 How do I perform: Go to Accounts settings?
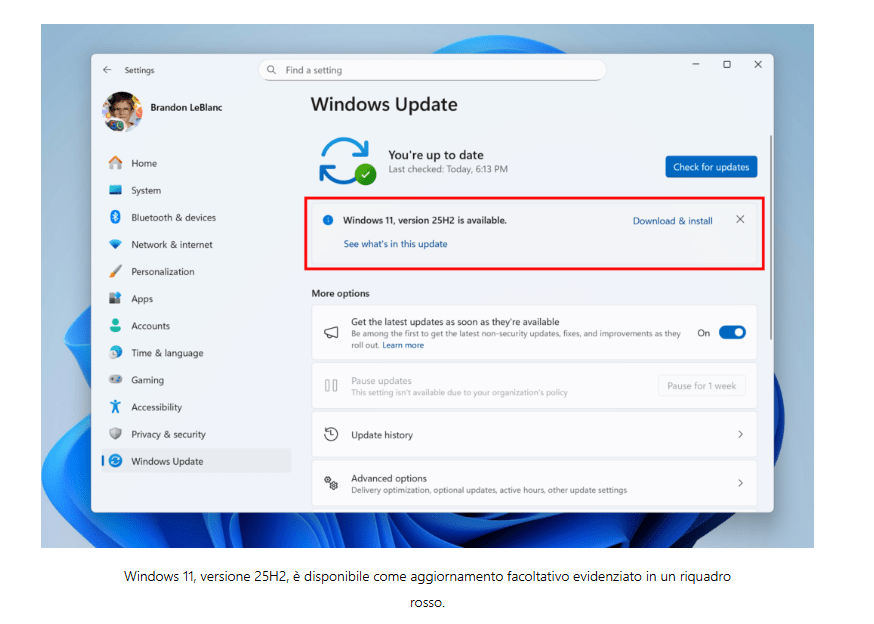[x=196, y=326]
